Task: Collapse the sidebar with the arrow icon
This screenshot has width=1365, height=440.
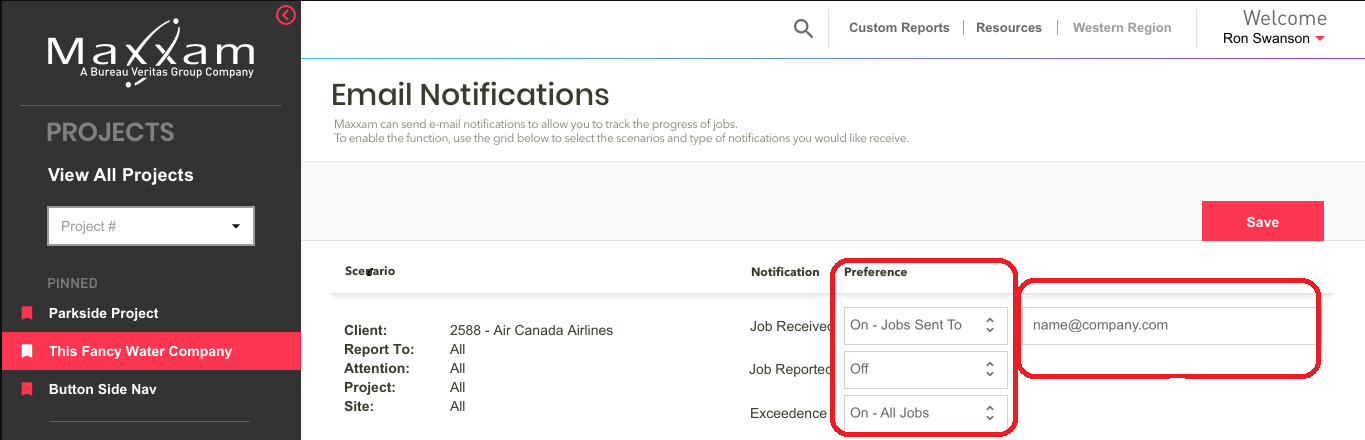Action: (286, 15)
